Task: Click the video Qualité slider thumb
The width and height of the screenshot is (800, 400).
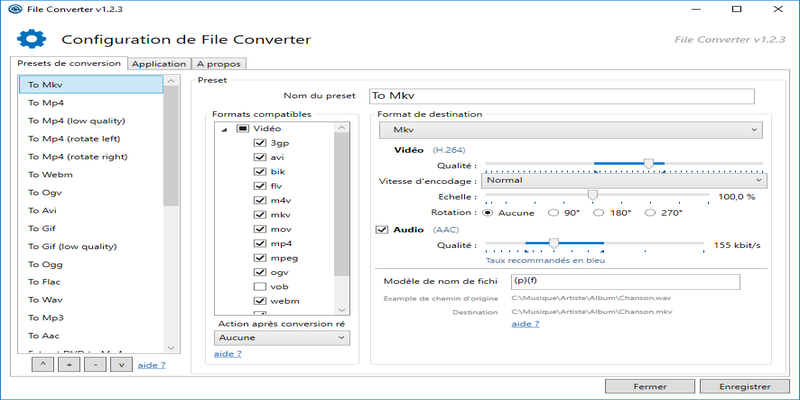Action: 648,164
